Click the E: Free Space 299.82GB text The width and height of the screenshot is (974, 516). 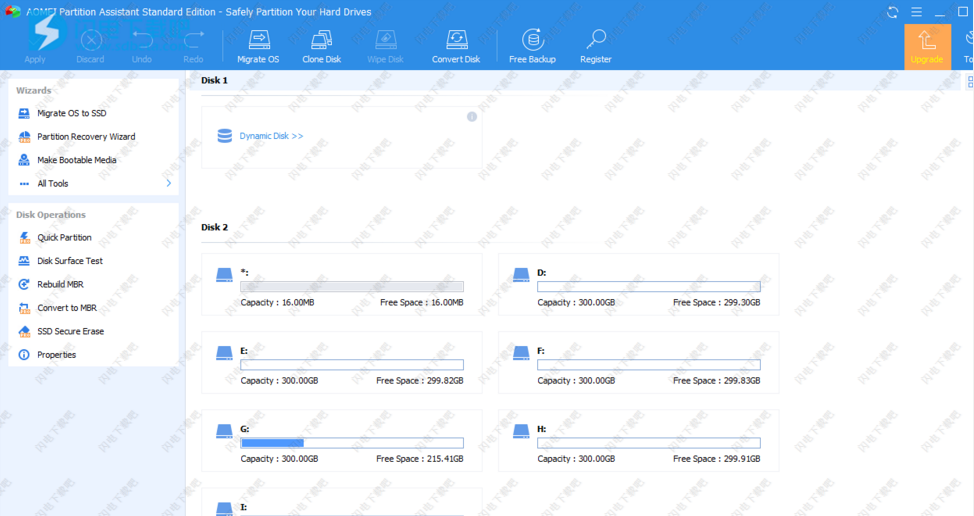tap(420, 381)
